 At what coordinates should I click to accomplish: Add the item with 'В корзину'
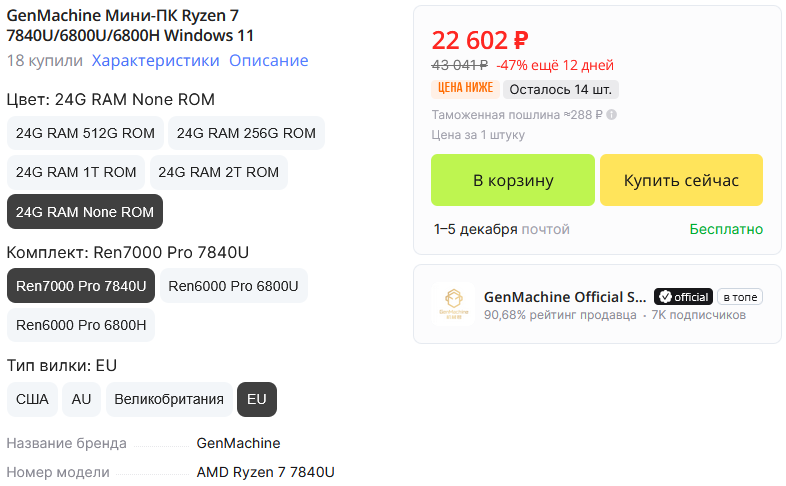[512, 180]
